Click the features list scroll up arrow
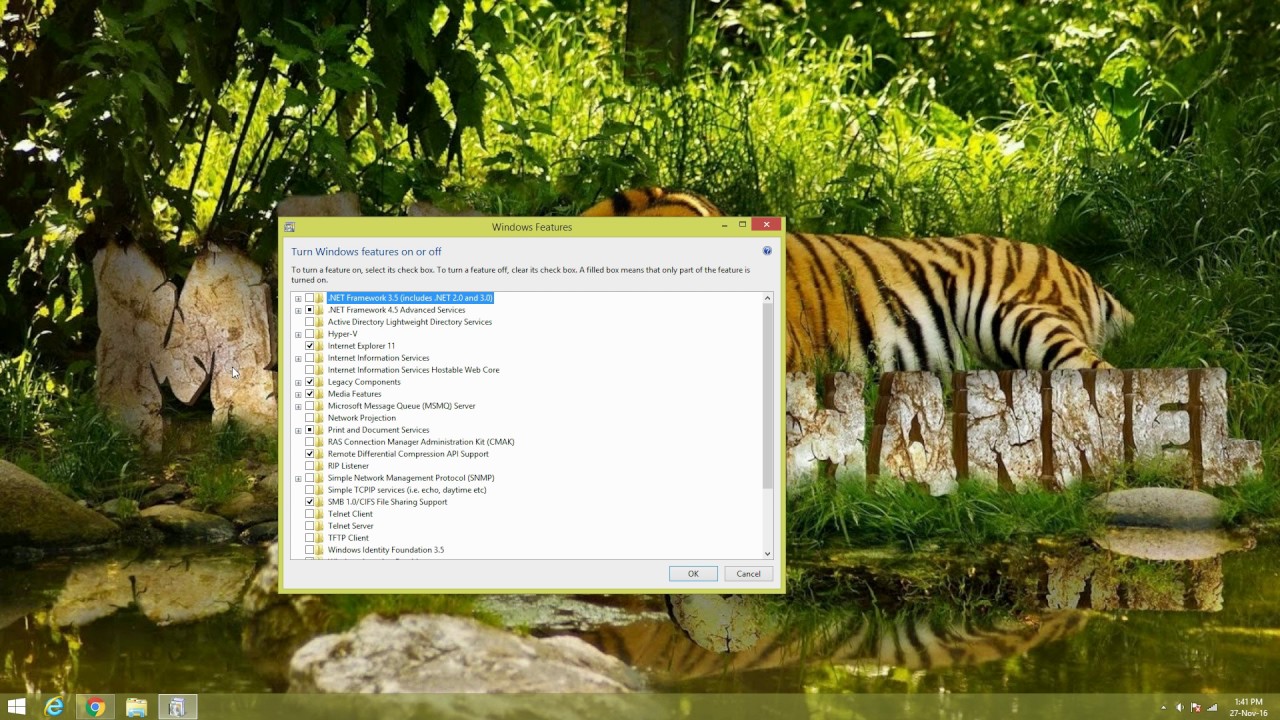 coord(768,298)
